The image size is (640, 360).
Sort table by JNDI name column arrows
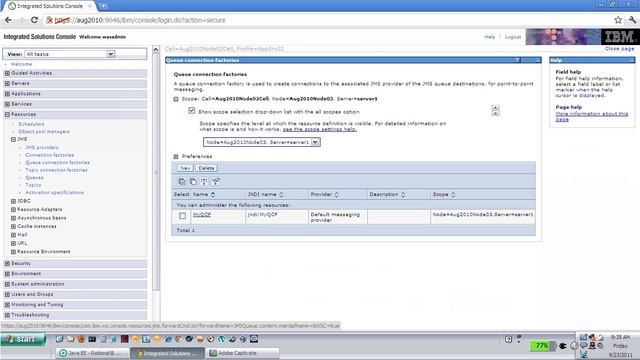point(281,195)
